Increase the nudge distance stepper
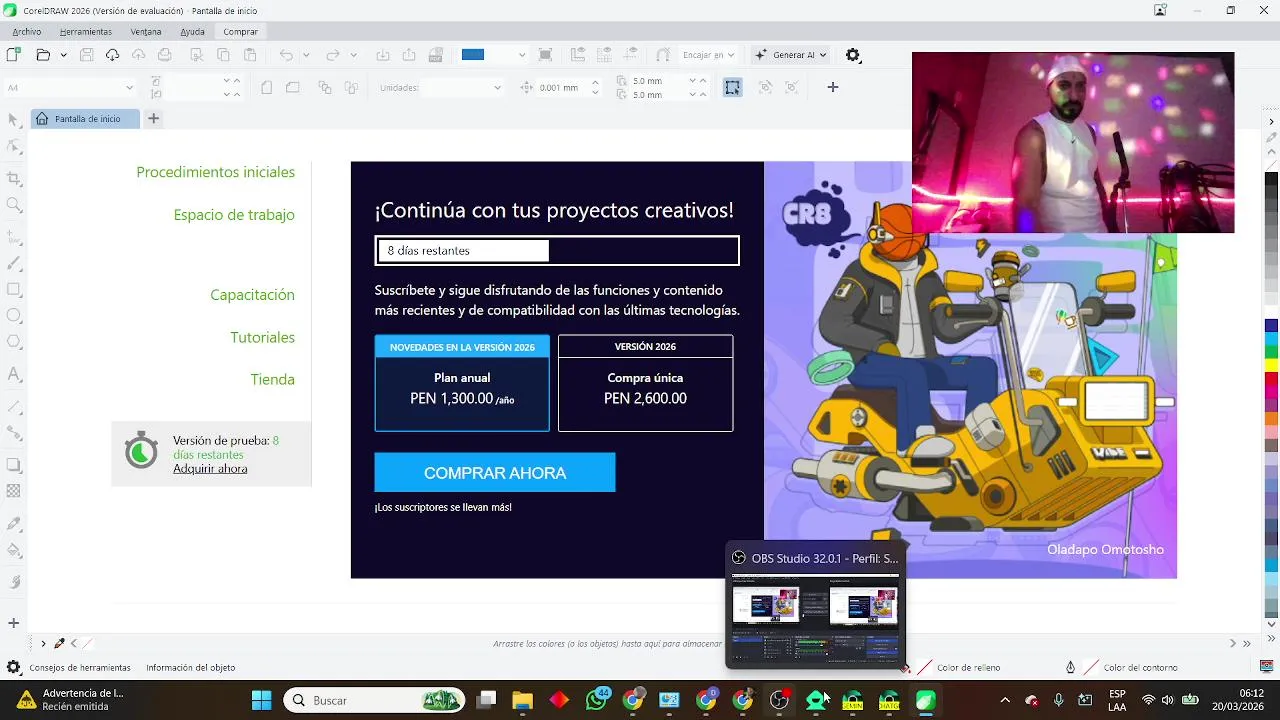The width and height of the screenshot is (1280, 720). pyautogui.click(x=595, y=82)
